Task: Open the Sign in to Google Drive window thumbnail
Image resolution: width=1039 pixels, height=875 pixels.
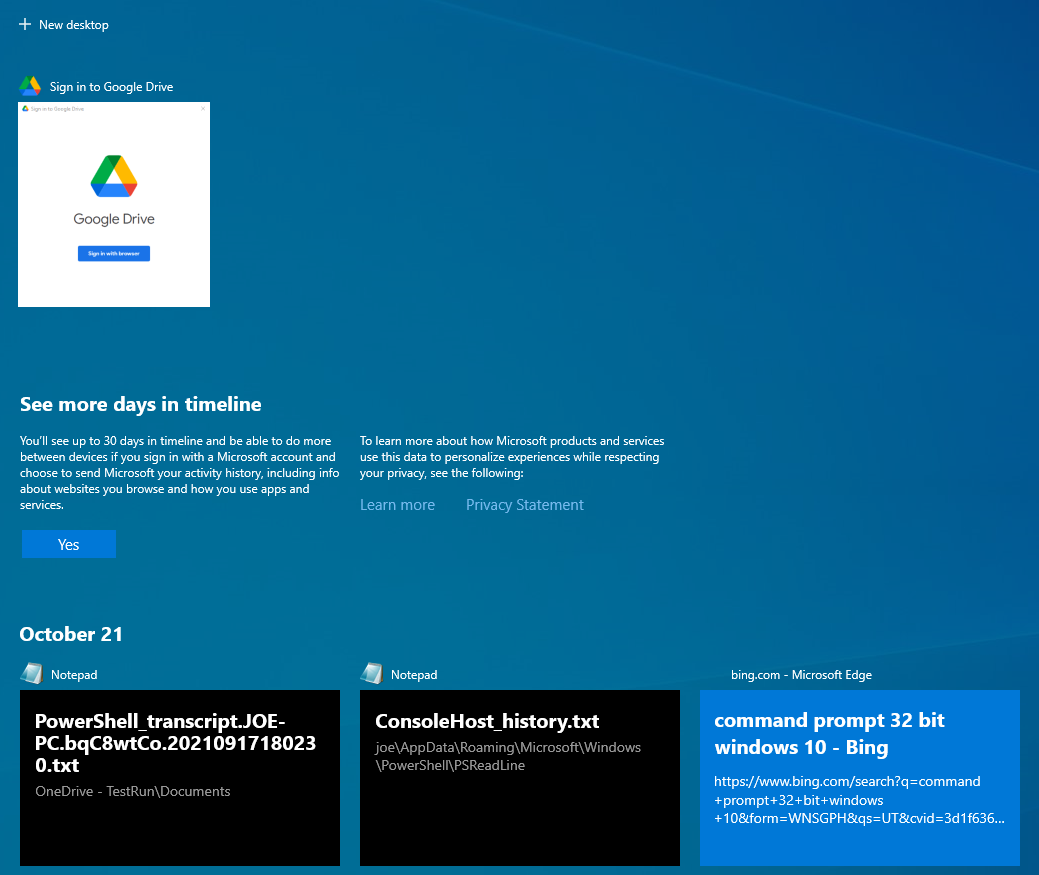Action: [114, 204]
